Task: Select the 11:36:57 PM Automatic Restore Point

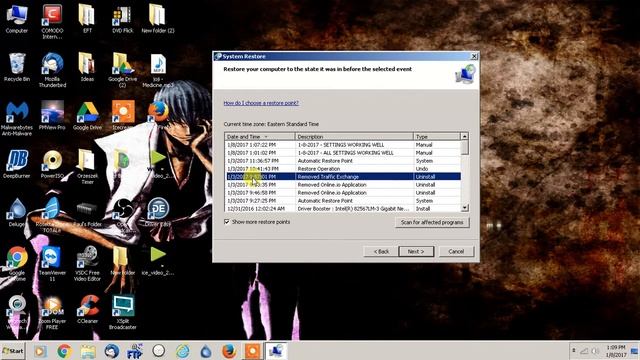Action: [x=343, y=161]
